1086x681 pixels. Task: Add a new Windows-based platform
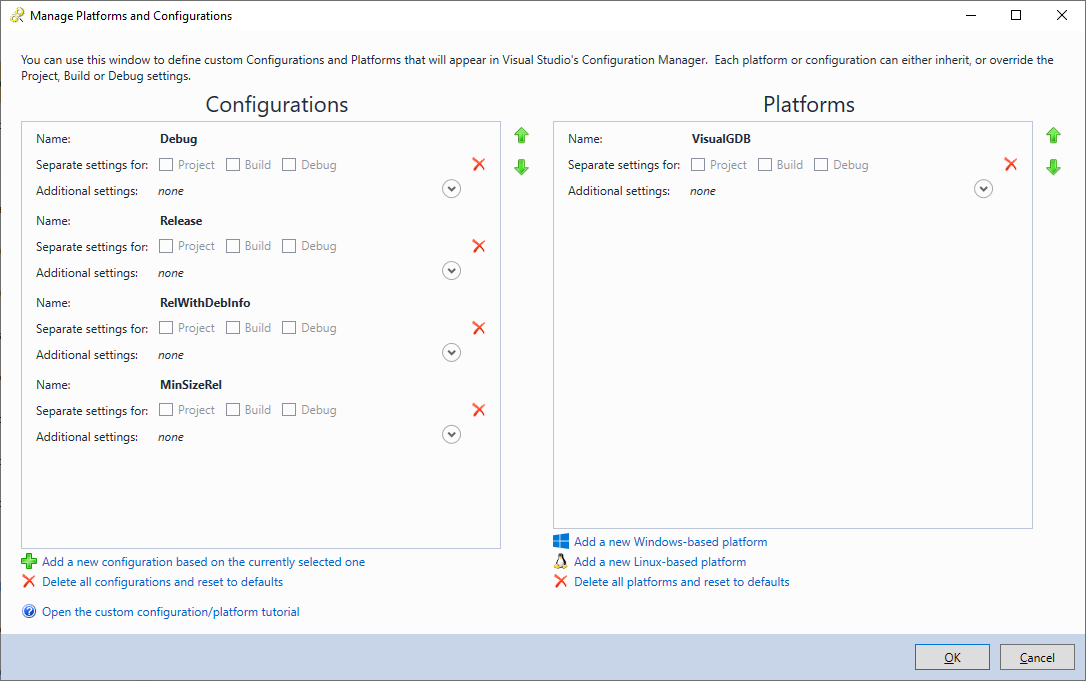670,542
